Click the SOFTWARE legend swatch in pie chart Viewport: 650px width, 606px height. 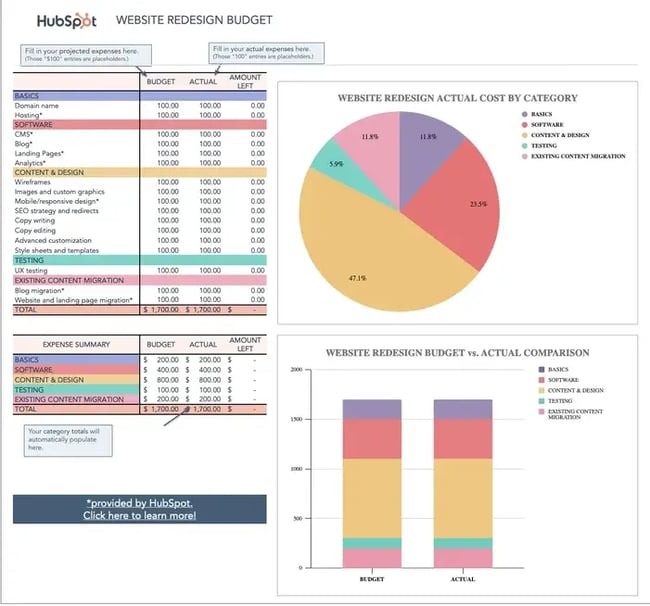(x=523, y=125)
